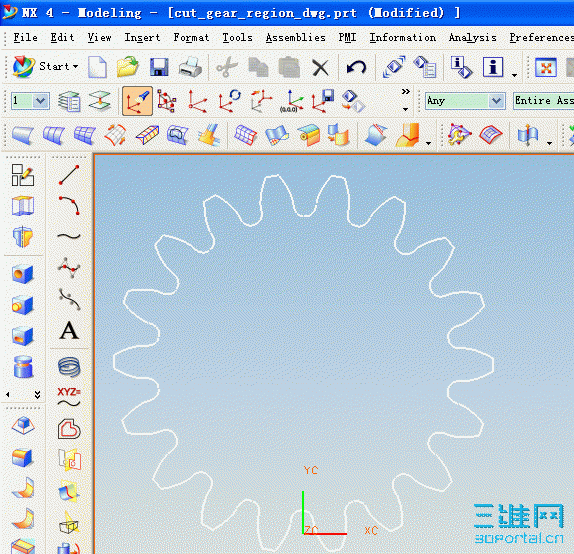Open the PMI menu
Screen dimensions: 574x554
(347, 38)
